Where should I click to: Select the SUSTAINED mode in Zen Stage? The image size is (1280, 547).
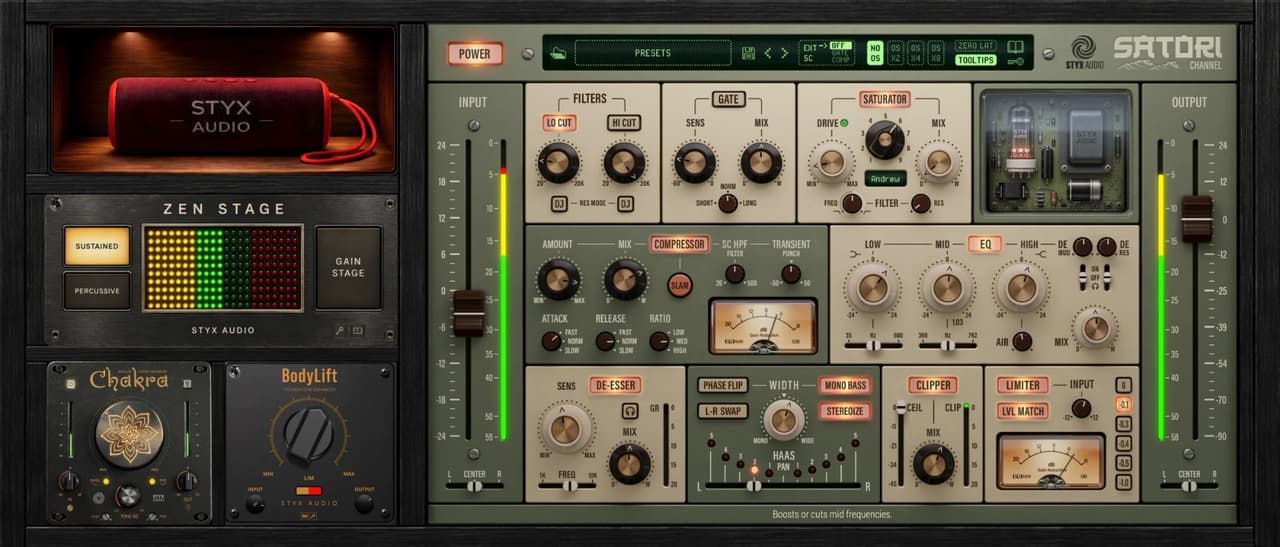[x=97, y=246]
